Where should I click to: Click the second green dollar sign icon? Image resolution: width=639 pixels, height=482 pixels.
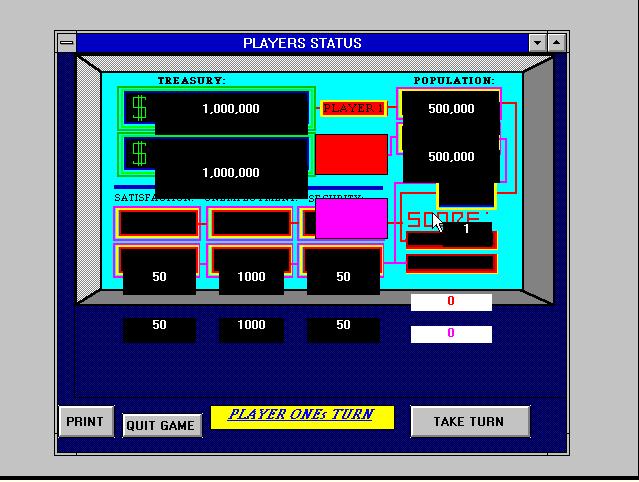coord(139,154)
